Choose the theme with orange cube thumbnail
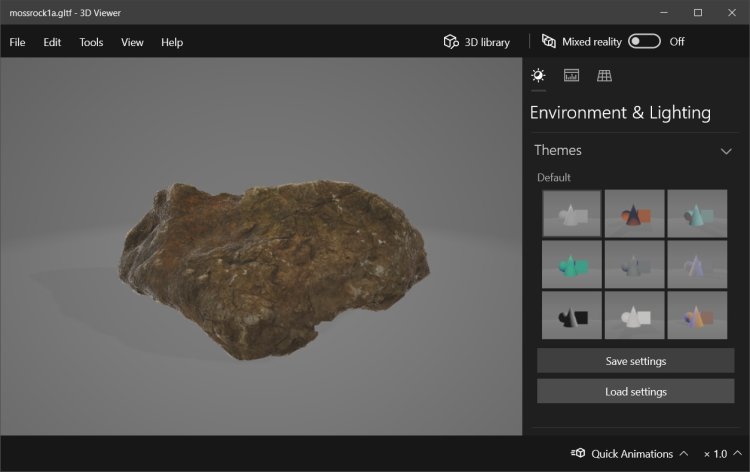The width and height of the screenshot is (750, 472). [634, 213]
